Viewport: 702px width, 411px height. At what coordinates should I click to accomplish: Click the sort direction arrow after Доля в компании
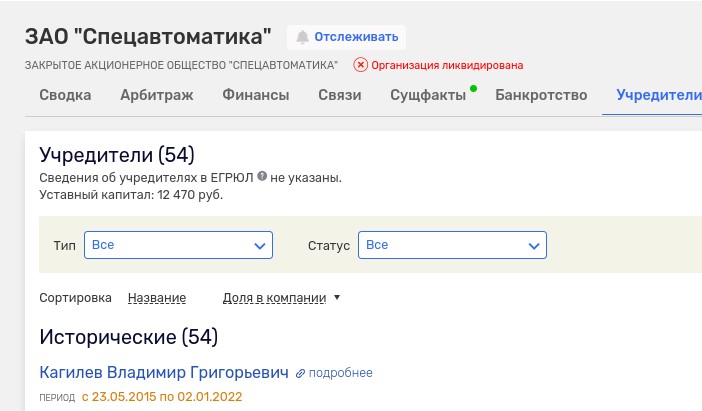pos(337,298)
